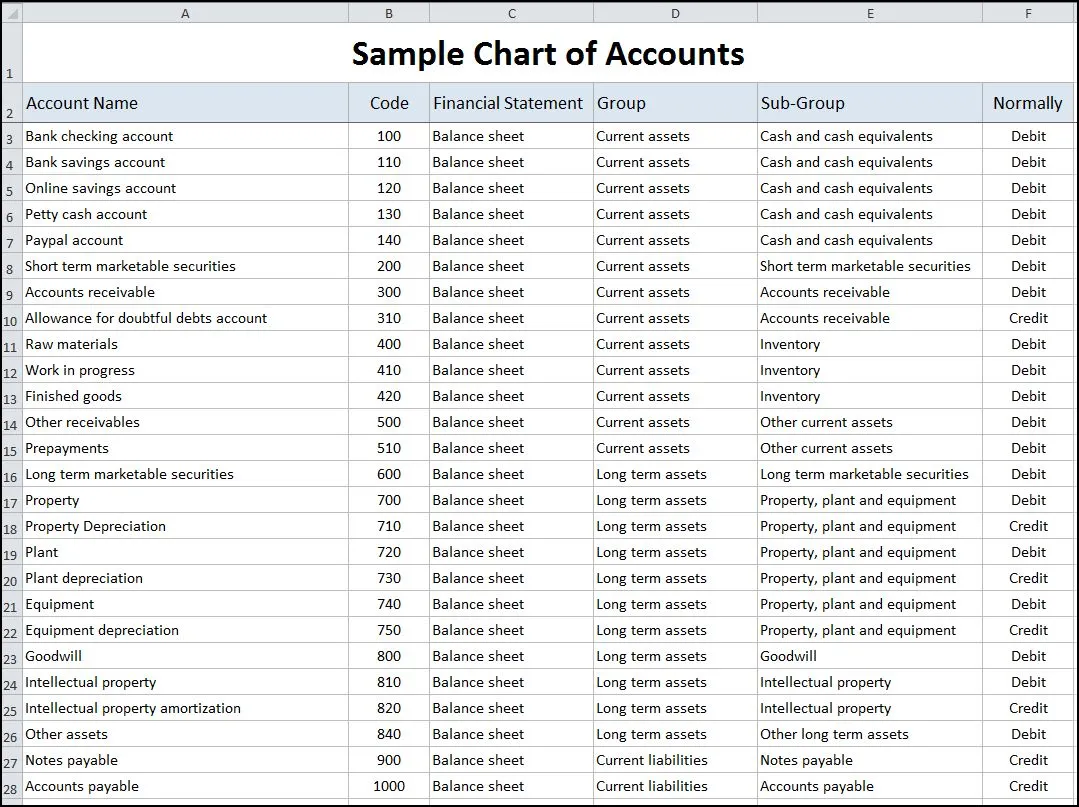1079x807 pixels.
Task: Select the row 10 header
Action: click(x=11, y=319)
